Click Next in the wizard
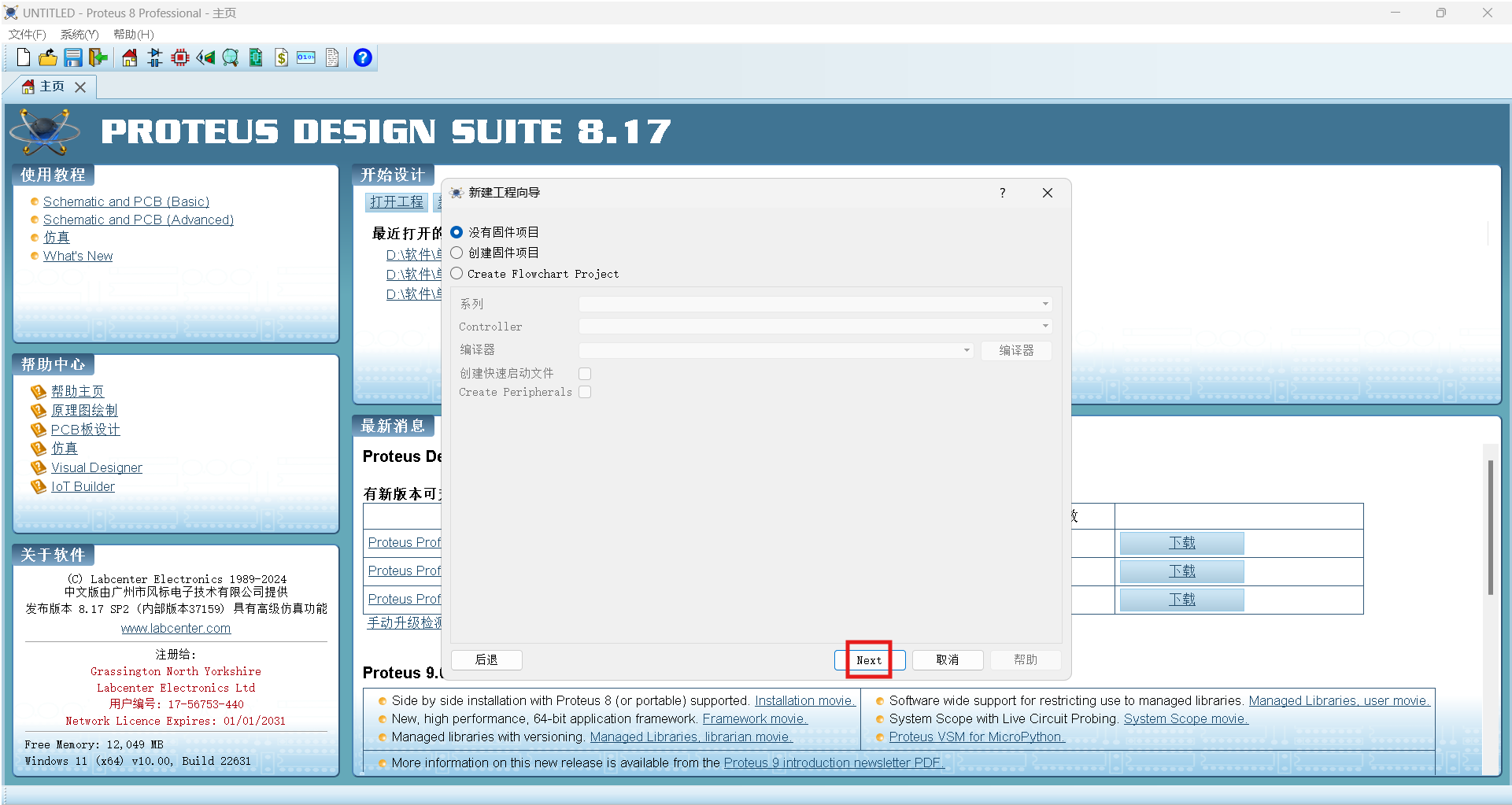This screenshot has height=805, width=1512. [x=869, y=660]
